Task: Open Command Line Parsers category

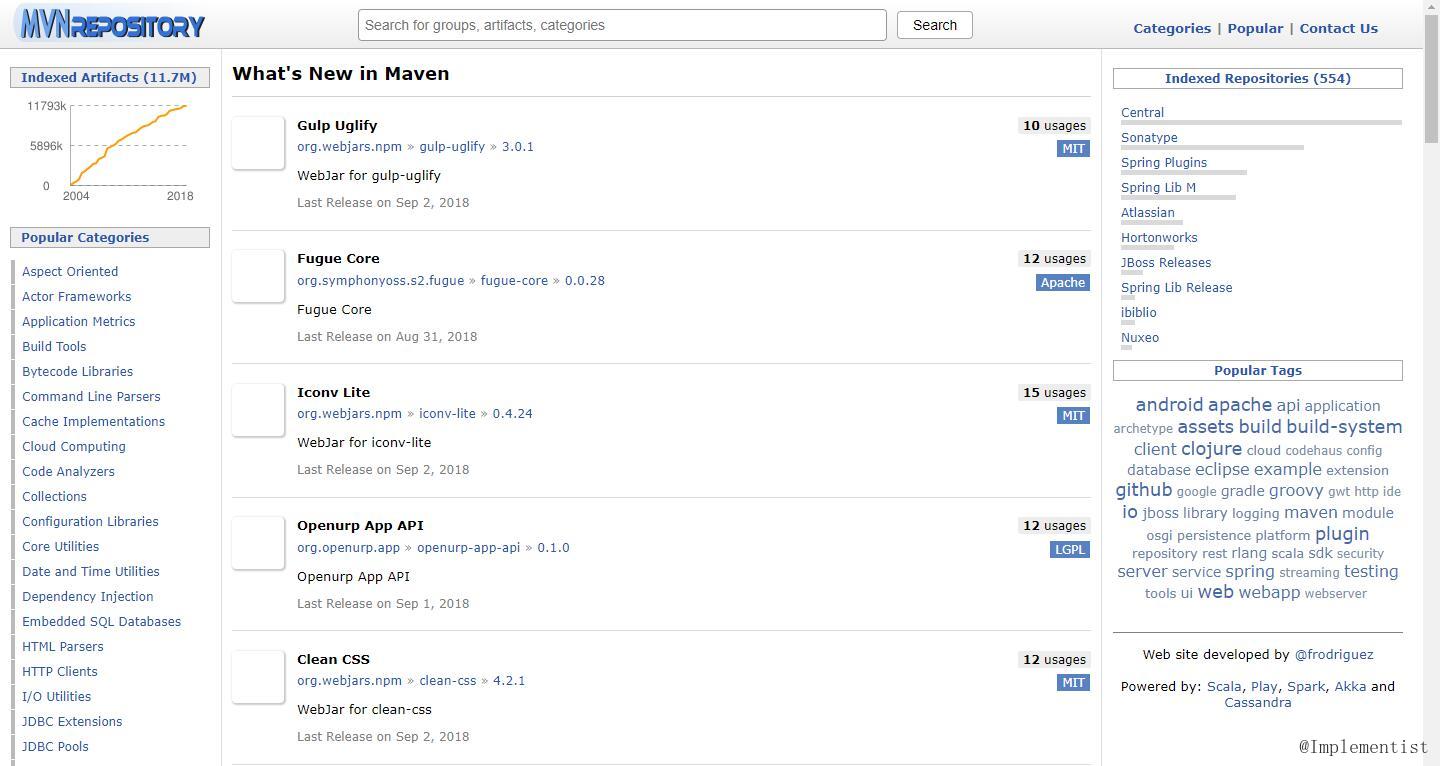Action: point(91,396)
